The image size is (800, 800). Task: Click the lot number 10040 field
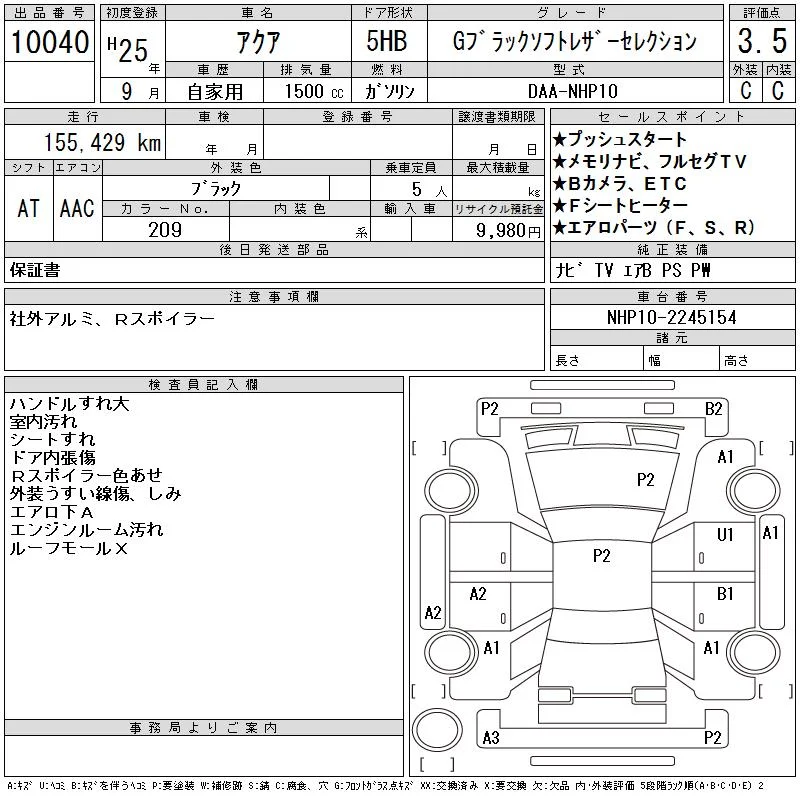[49, 42]
